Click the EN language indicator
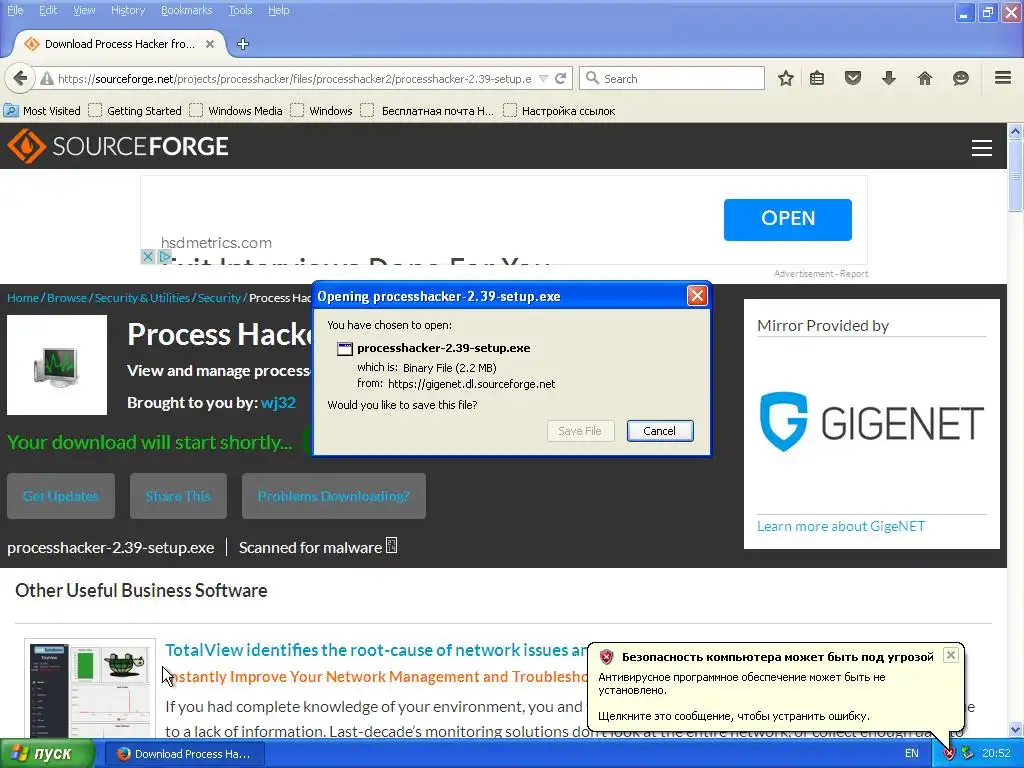Screen dimensions: 1024x768 coord(912,754)
